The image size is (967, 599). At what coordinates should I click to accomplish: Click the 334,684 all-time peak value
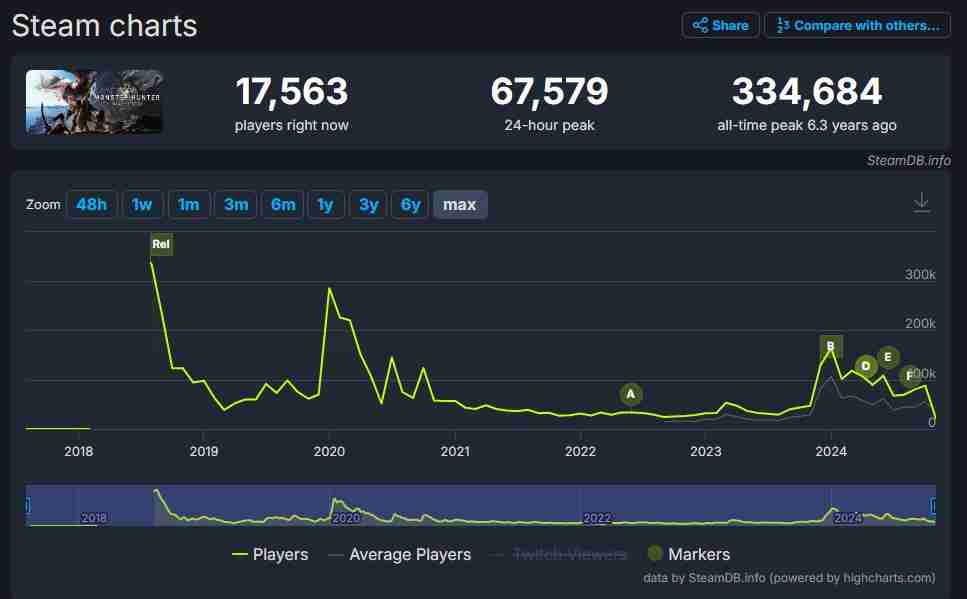coord(807,91)
